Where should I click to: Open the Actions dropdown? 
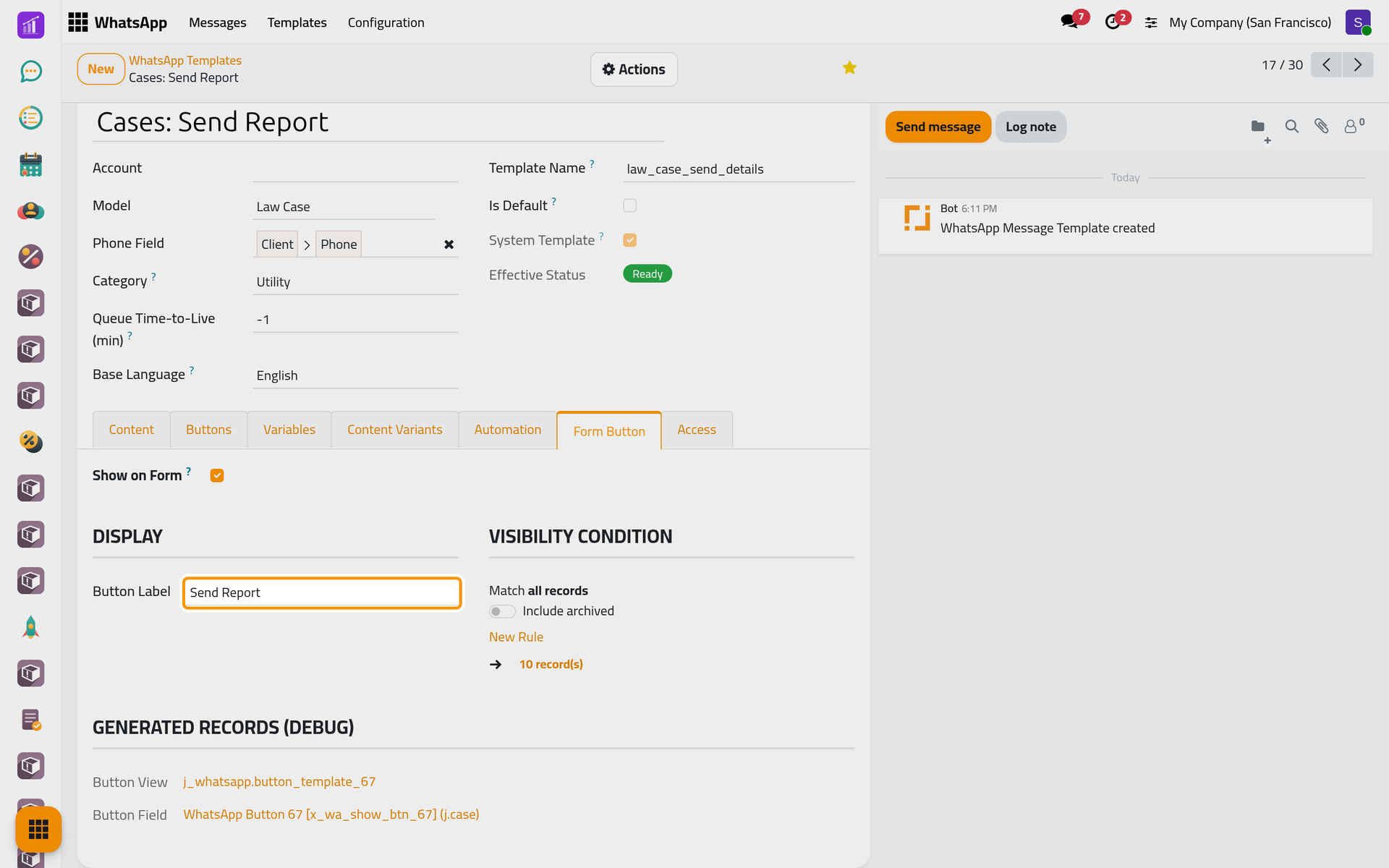634,69
